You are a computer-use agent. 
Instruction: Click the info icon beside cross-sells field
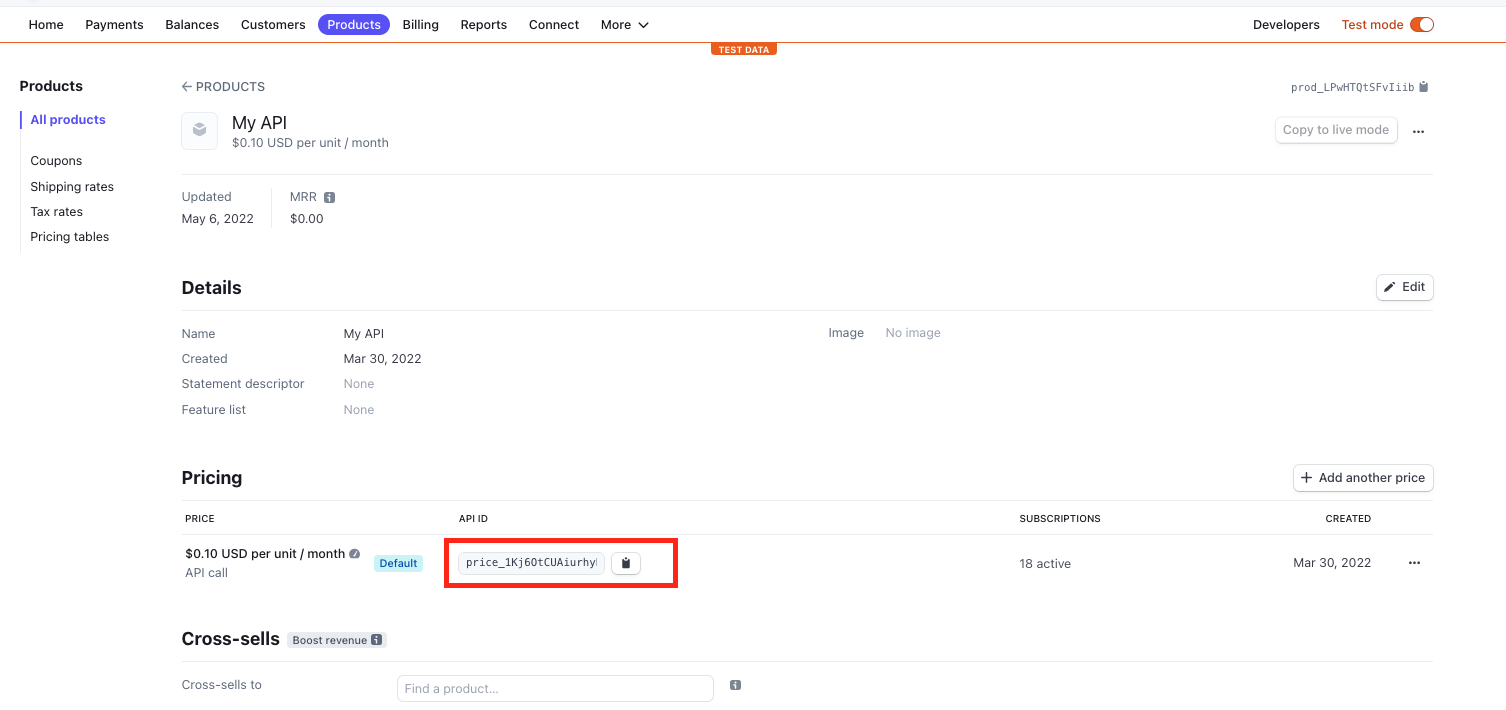(735, 685)
